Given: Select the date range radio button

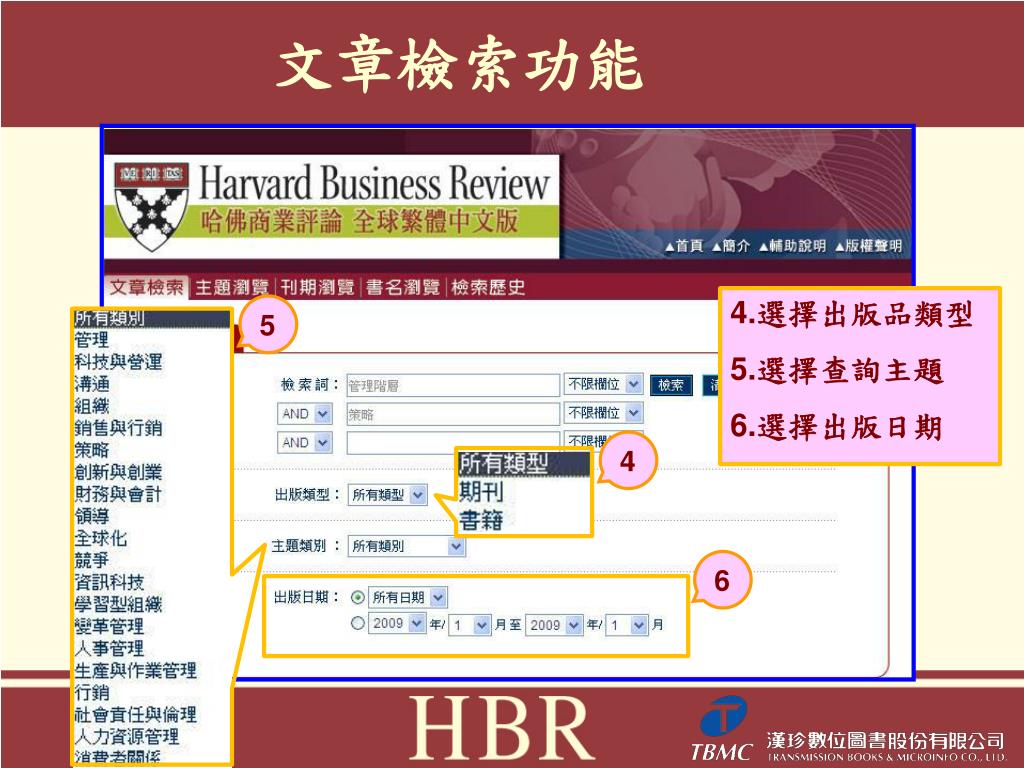Looking at the screenshot, I should tap(358, 623).
